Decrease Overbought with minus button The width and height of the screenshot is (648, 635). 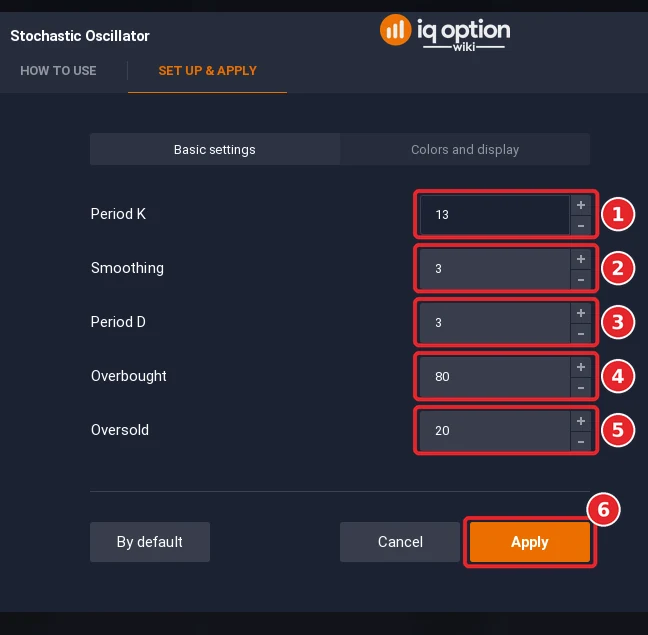(x=581, y=388)
